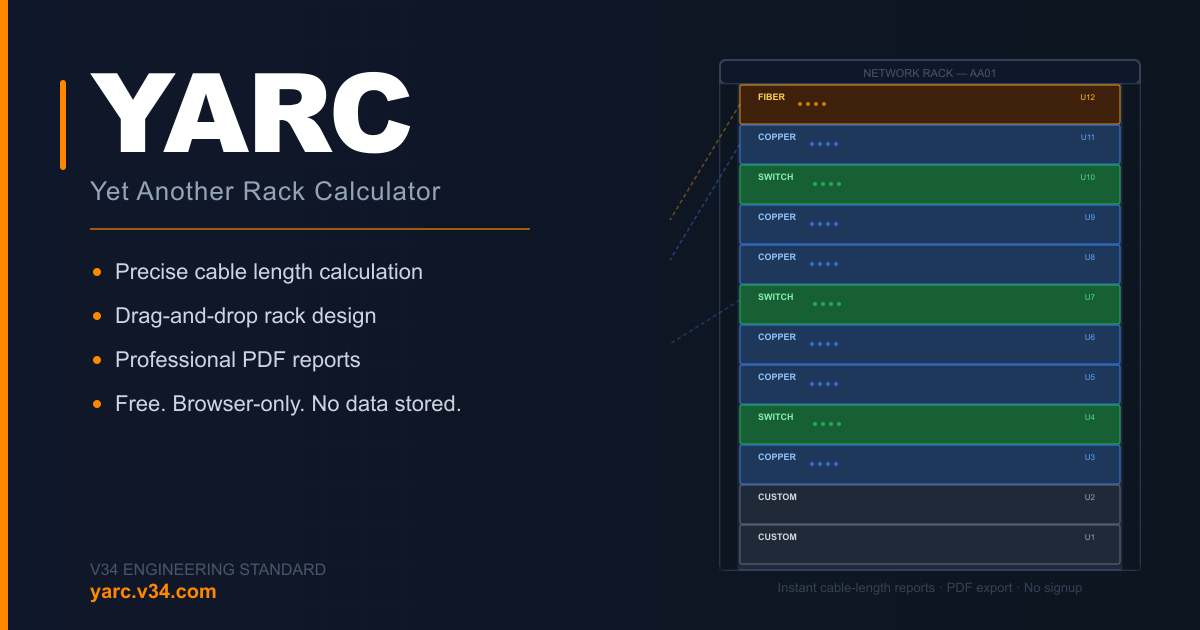Viewport: 1200px width, 630px height.
Task: Select the CUSTOM unit in slot U2
Action: click(930, 504)
